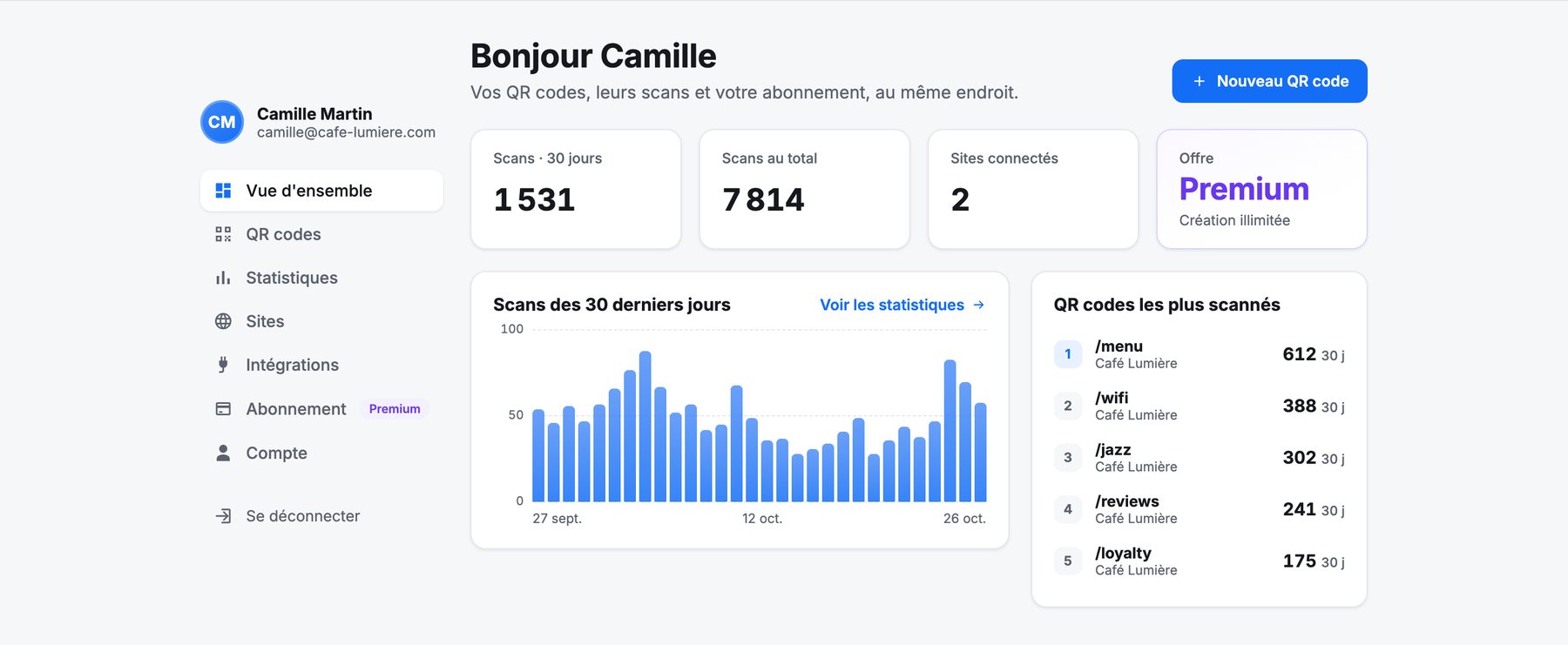Click rank badge 2 in top QR codes
The height and width of the screenshot is (645, 1568).
1068,406
